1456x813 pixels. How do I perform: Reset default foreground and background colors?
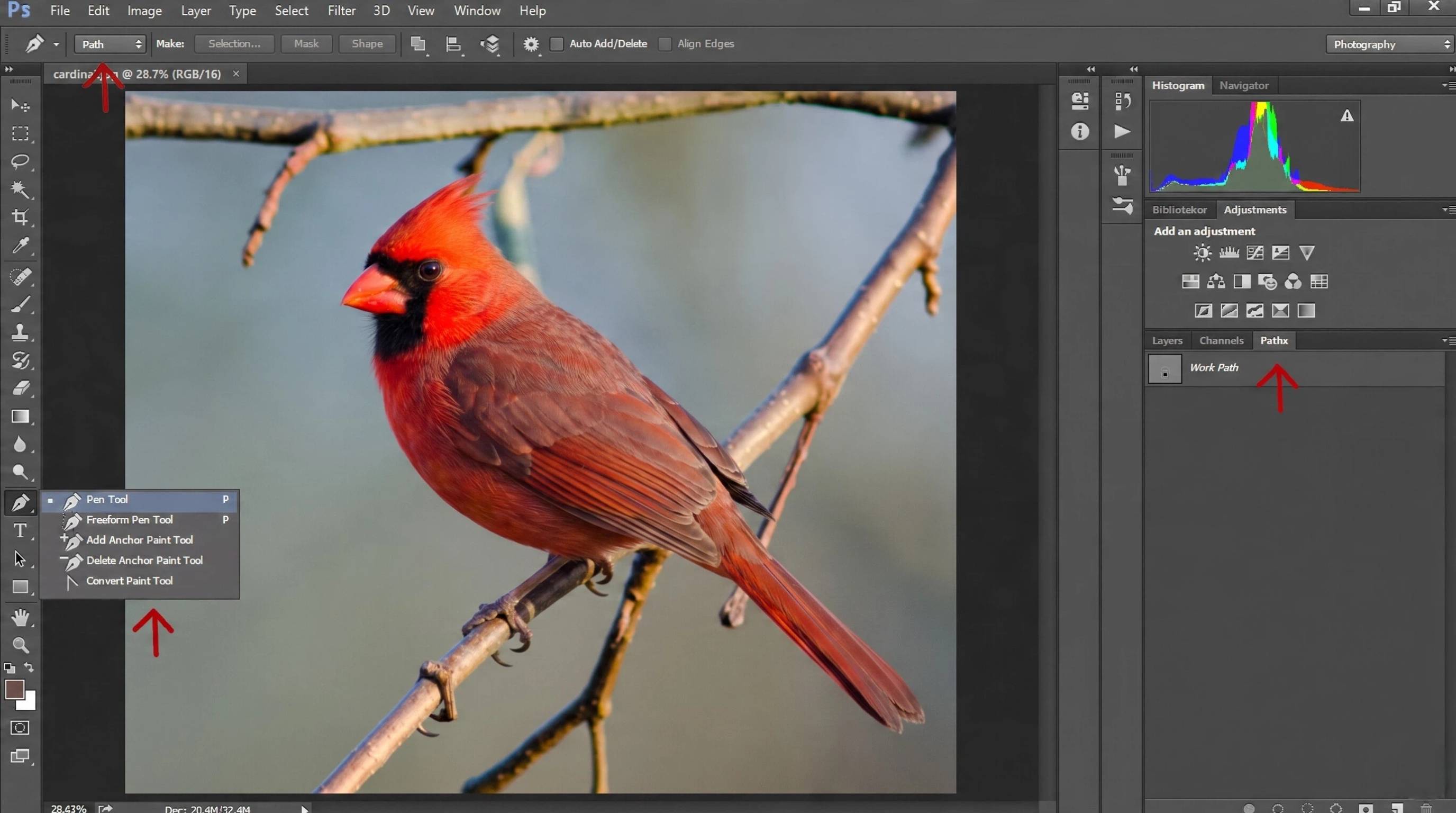[x=10, y=669]
